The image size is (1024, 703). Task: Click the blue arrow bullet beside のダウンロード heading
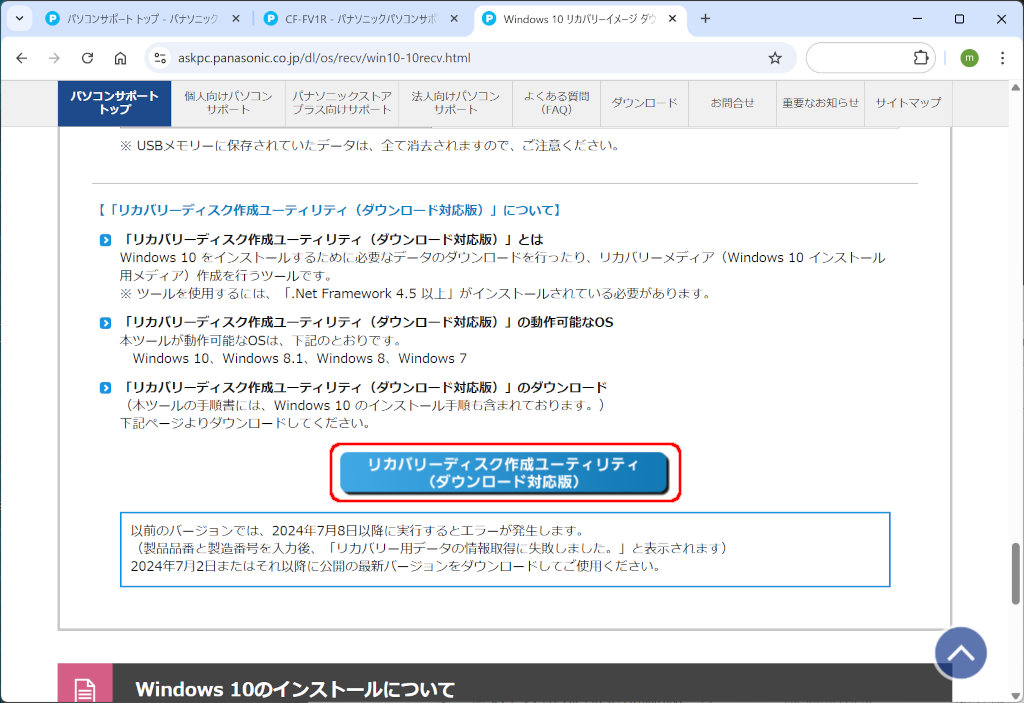pos(105,388)
